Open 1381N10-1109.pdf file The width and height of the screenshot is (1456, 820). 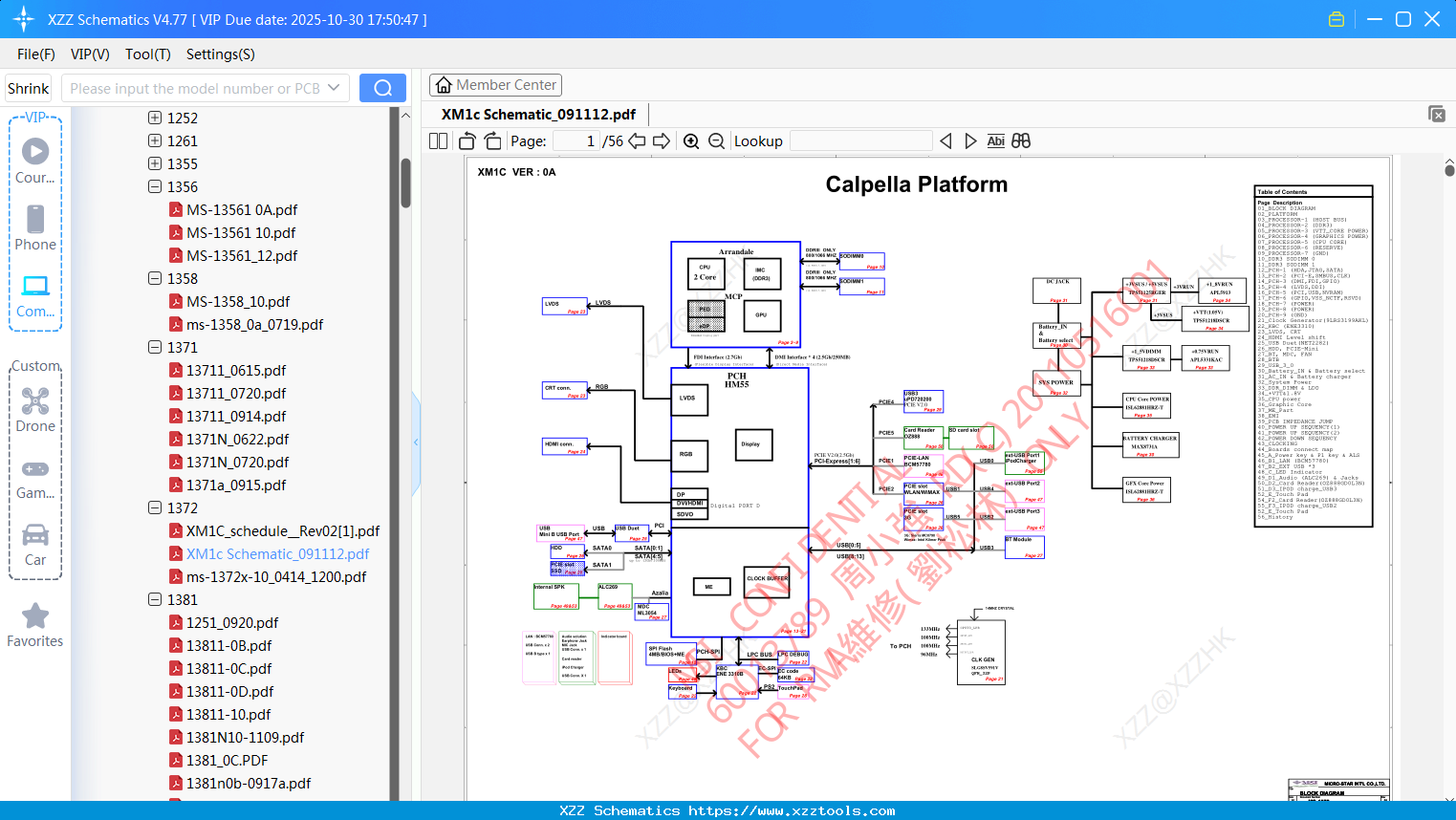pyautogui.click(x=246, y=737)
